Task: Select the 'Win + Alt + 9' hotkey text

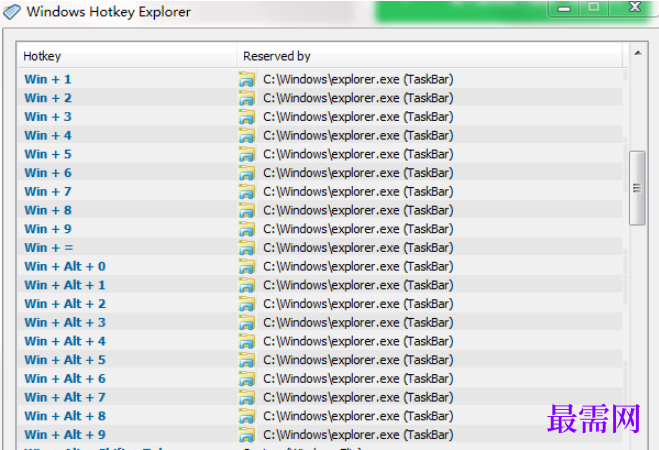Action: coord(65,435)
